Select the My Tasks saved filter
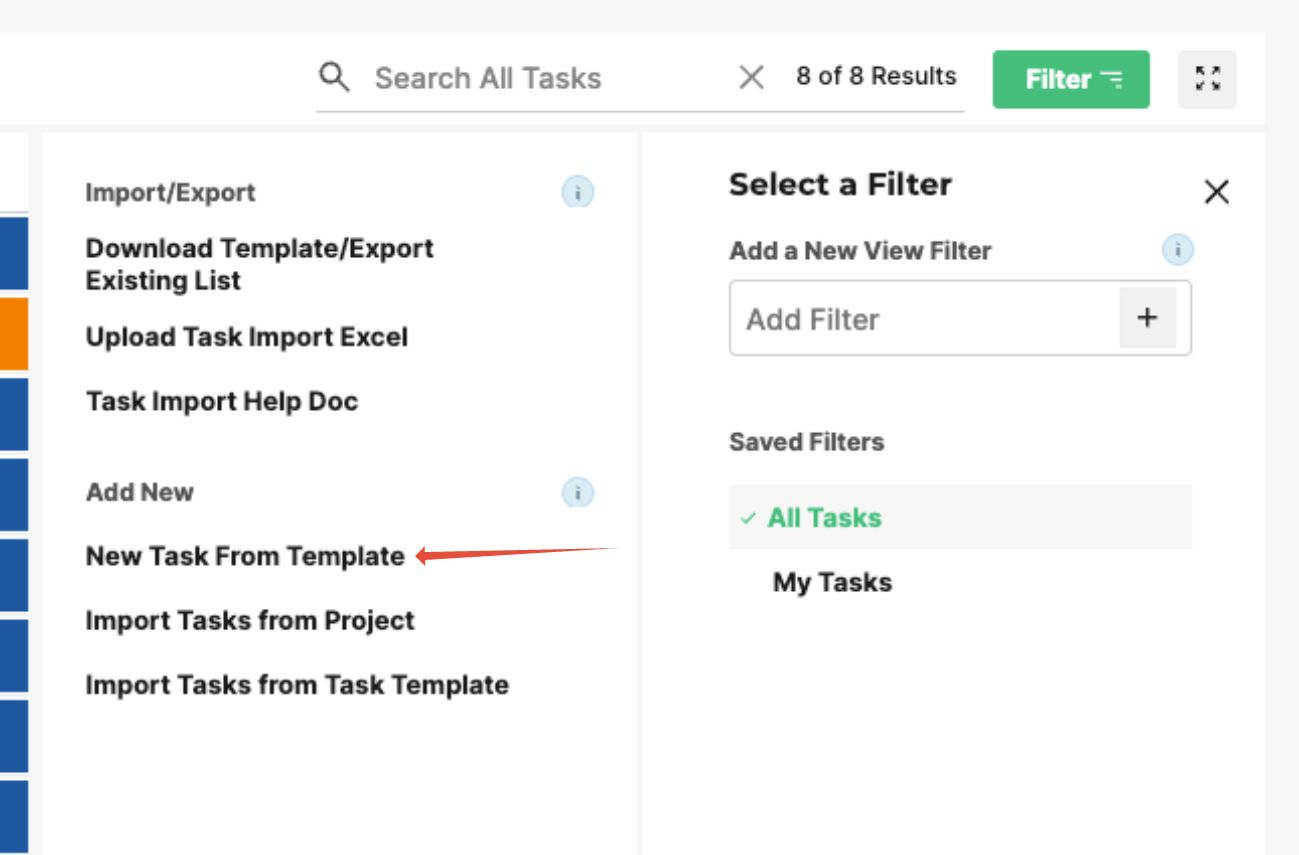The width and height of the screenshot is (1299, 855). 960,582
